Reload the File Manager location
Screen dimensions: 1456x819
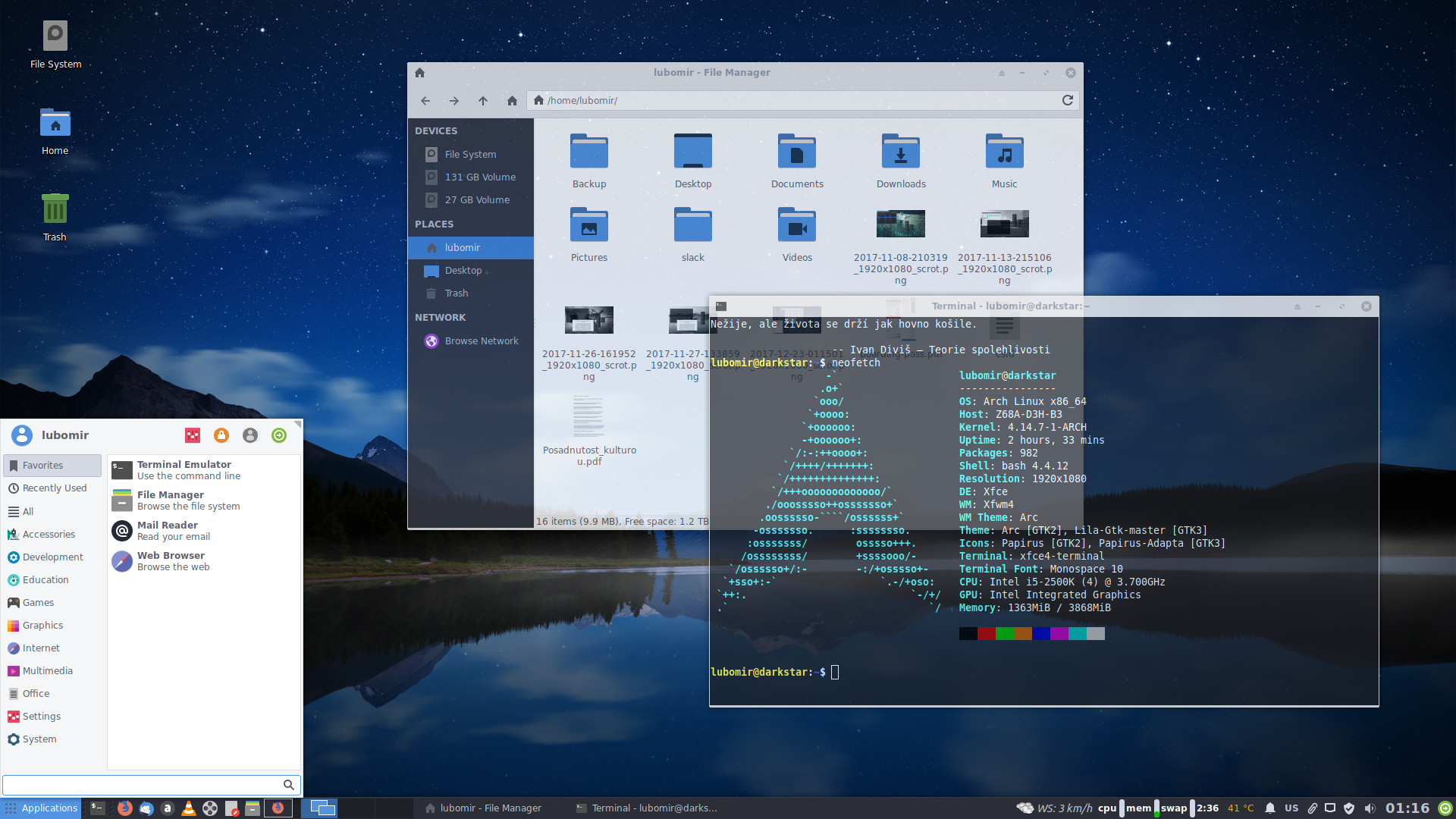coord(1068,100)
